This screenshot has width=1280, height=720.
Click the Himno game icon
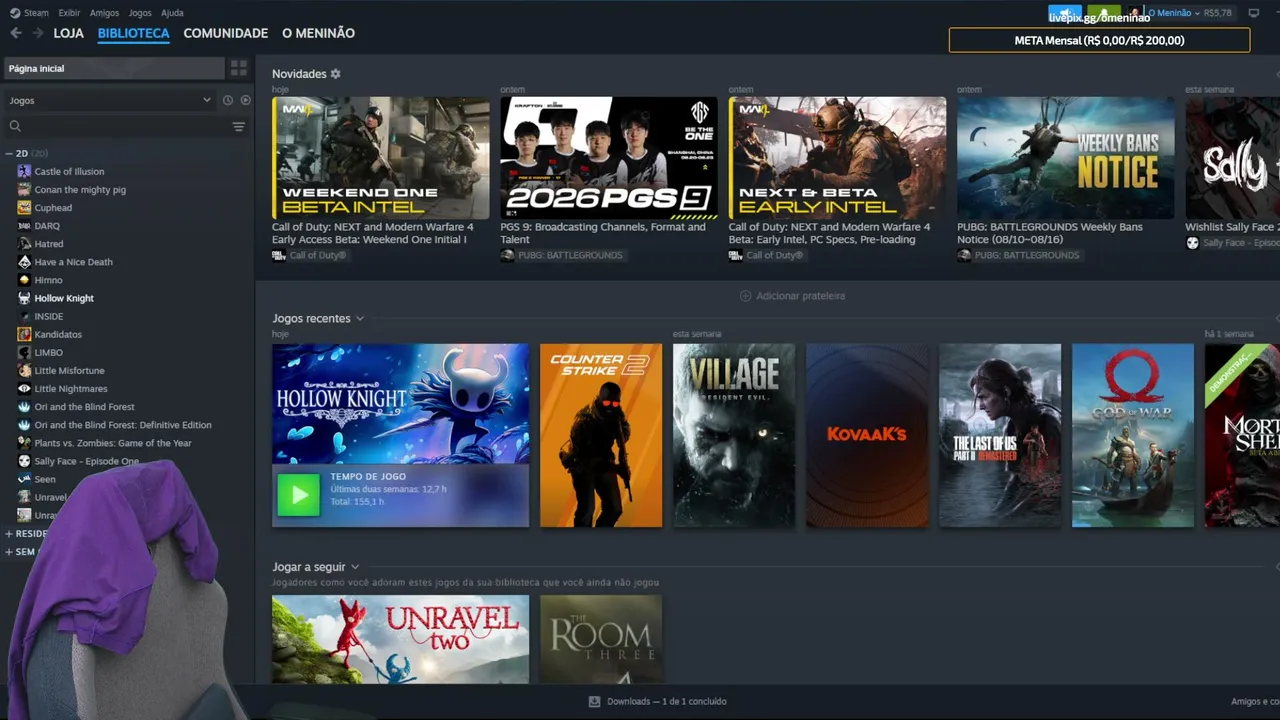(24, 280)
